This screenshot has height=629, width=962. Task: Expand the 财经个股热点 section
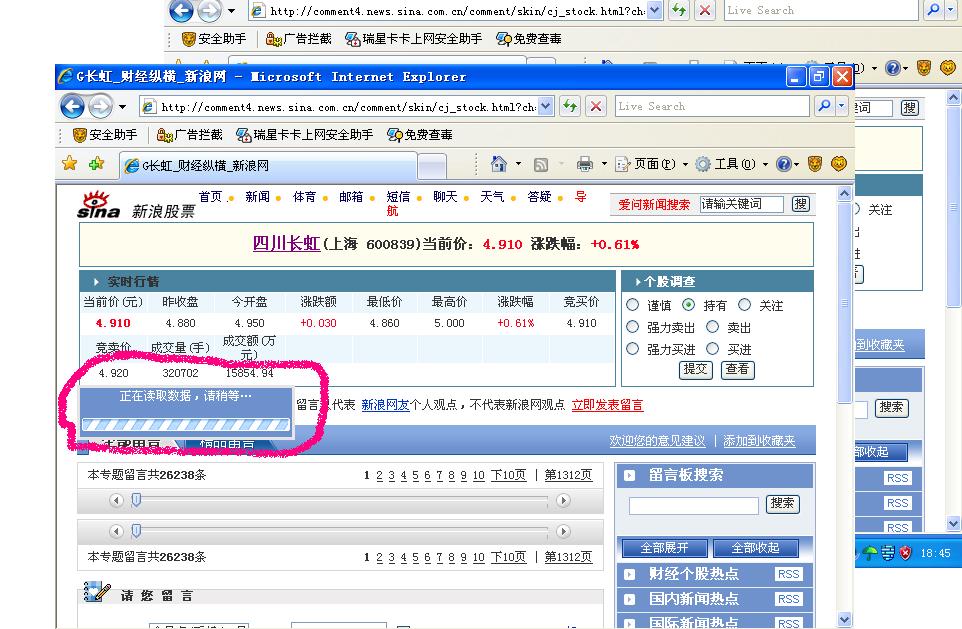(x=629, y=574)
